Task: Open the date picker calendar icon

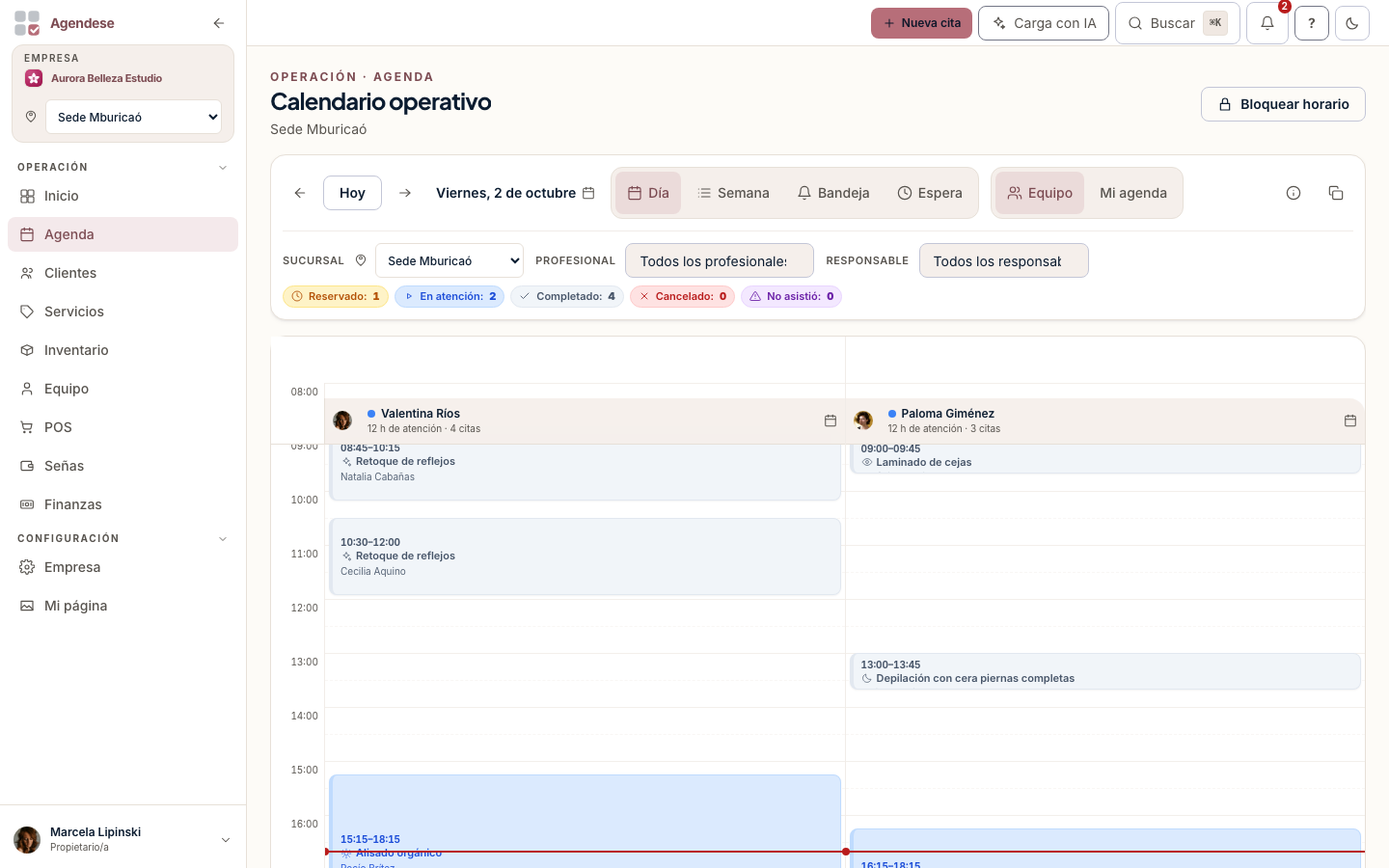Action: pyautogui.click(x=588, y=193)
